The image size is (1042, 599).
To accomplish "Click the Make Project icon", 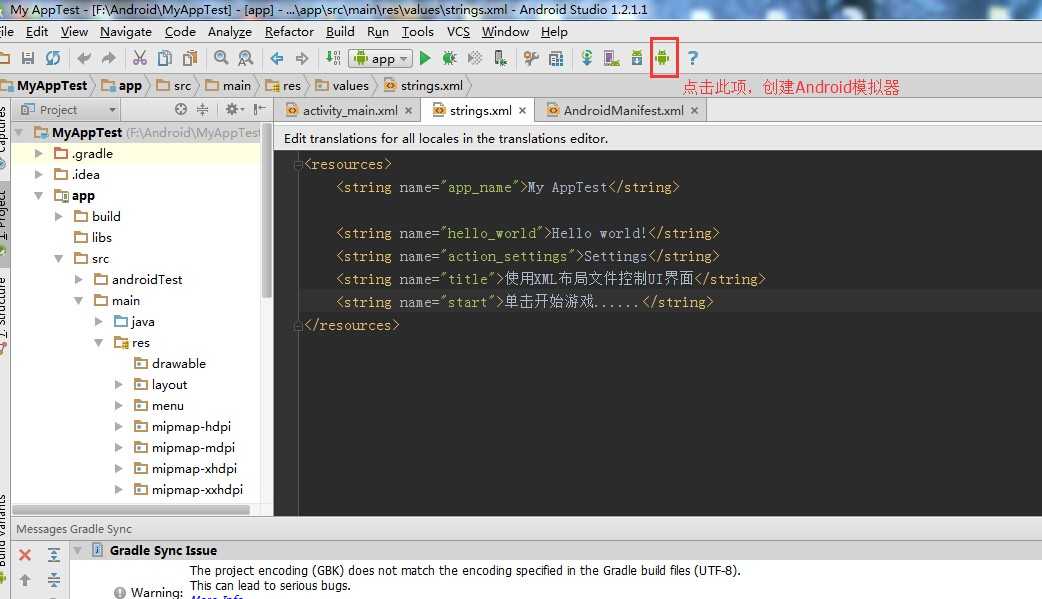I will 333,59.
